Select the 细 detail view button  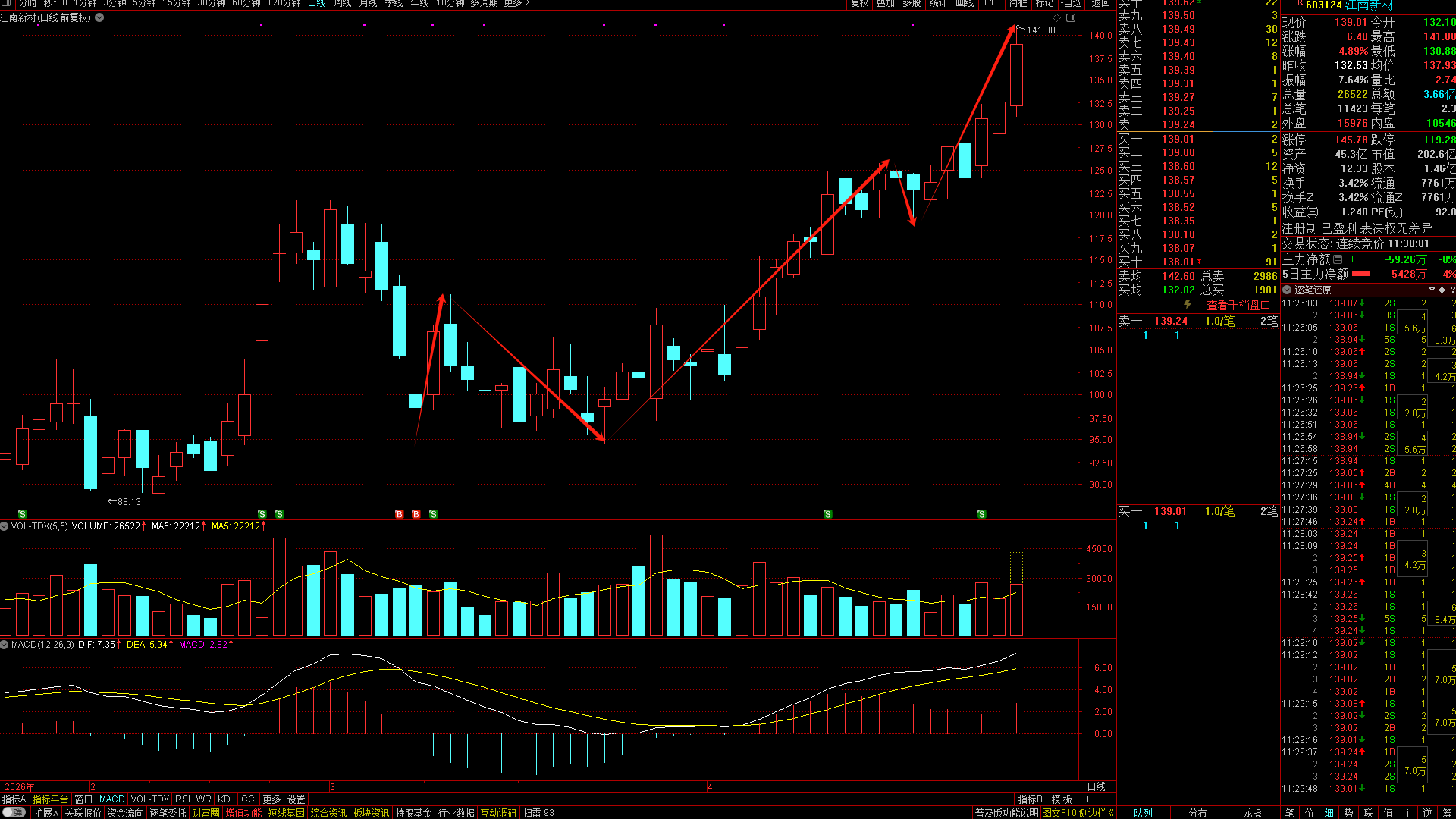click(1329, 813)
